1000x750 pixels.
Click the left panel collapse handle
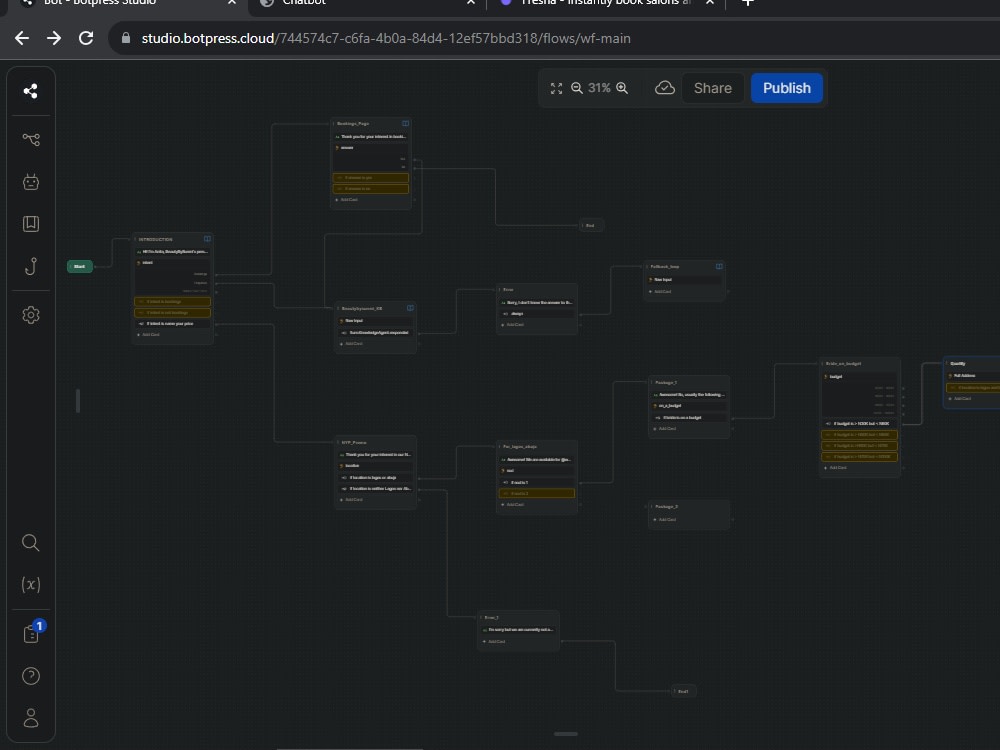pyautogui.click(x=78, y=401)
